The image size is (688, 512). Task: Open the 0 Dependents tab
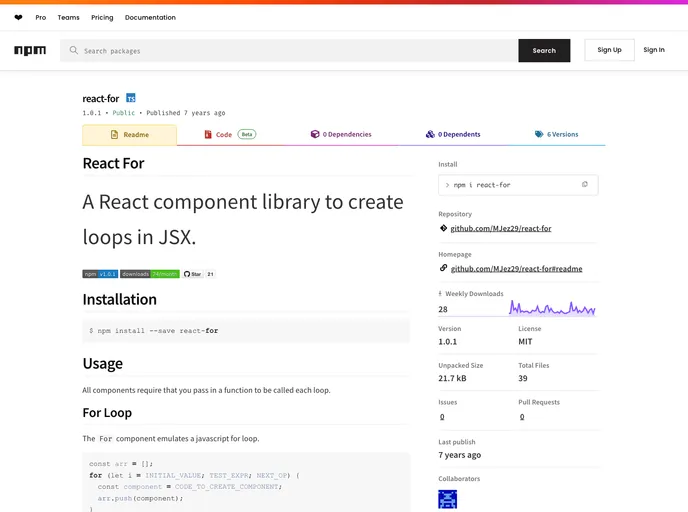(453, 134)
